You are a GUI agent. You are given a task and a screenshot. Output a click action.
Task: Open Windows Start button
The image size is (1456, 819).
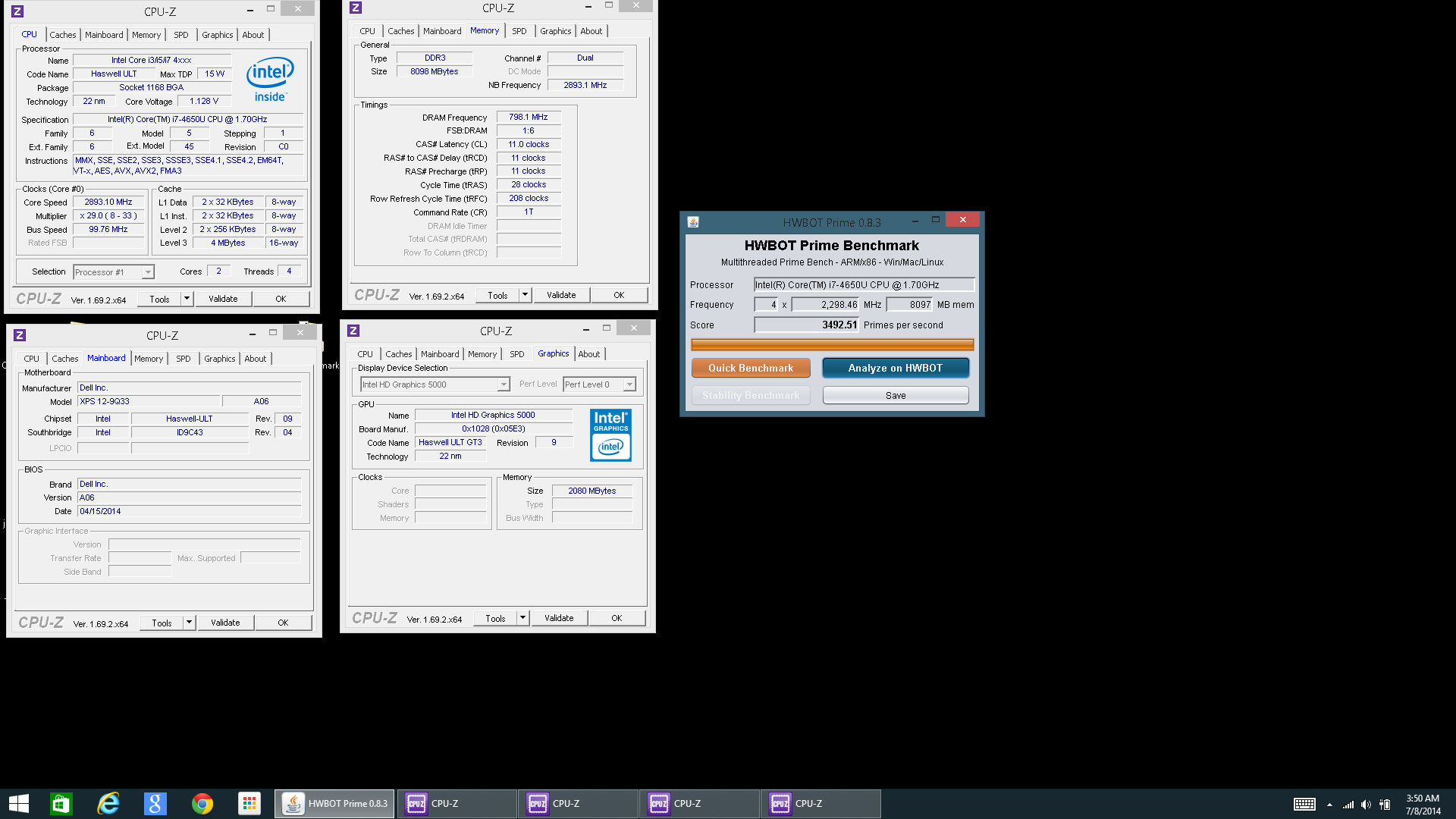pyautogui.click(x=18, y=804)
